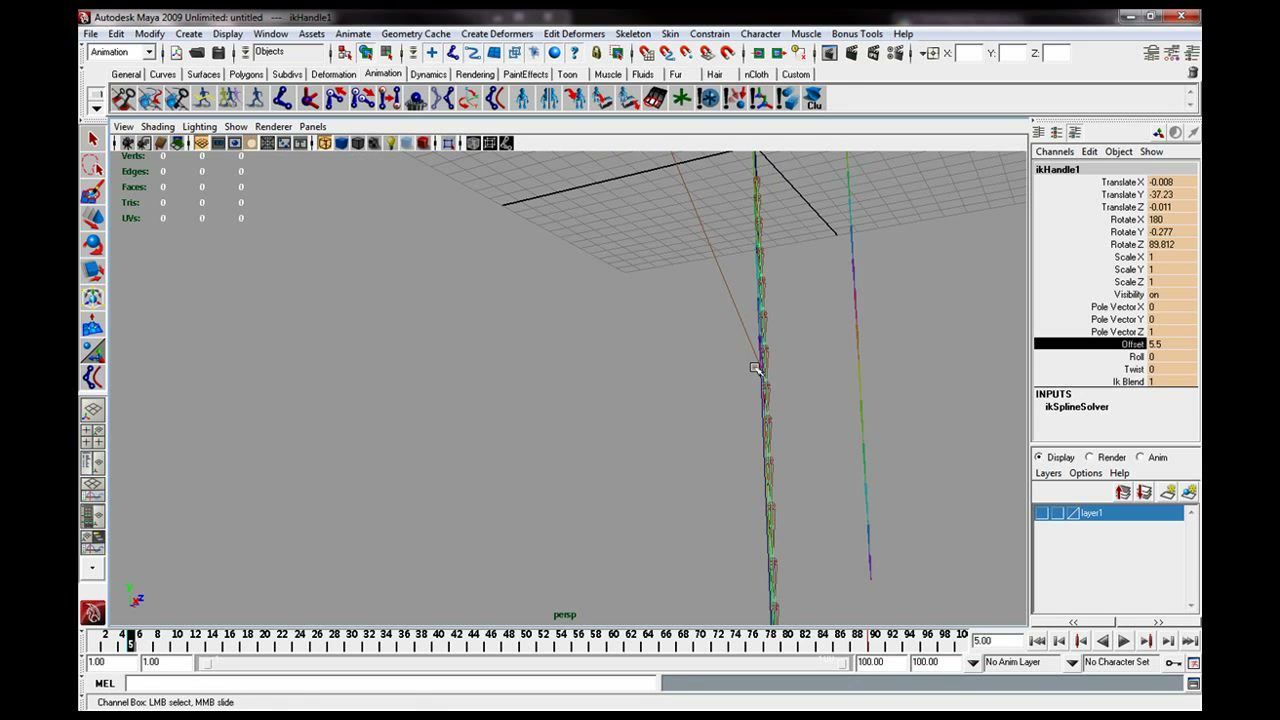Activate the Lasso select tool
The width and height of the screenshot is (1280, 720).
coord(92,165)
